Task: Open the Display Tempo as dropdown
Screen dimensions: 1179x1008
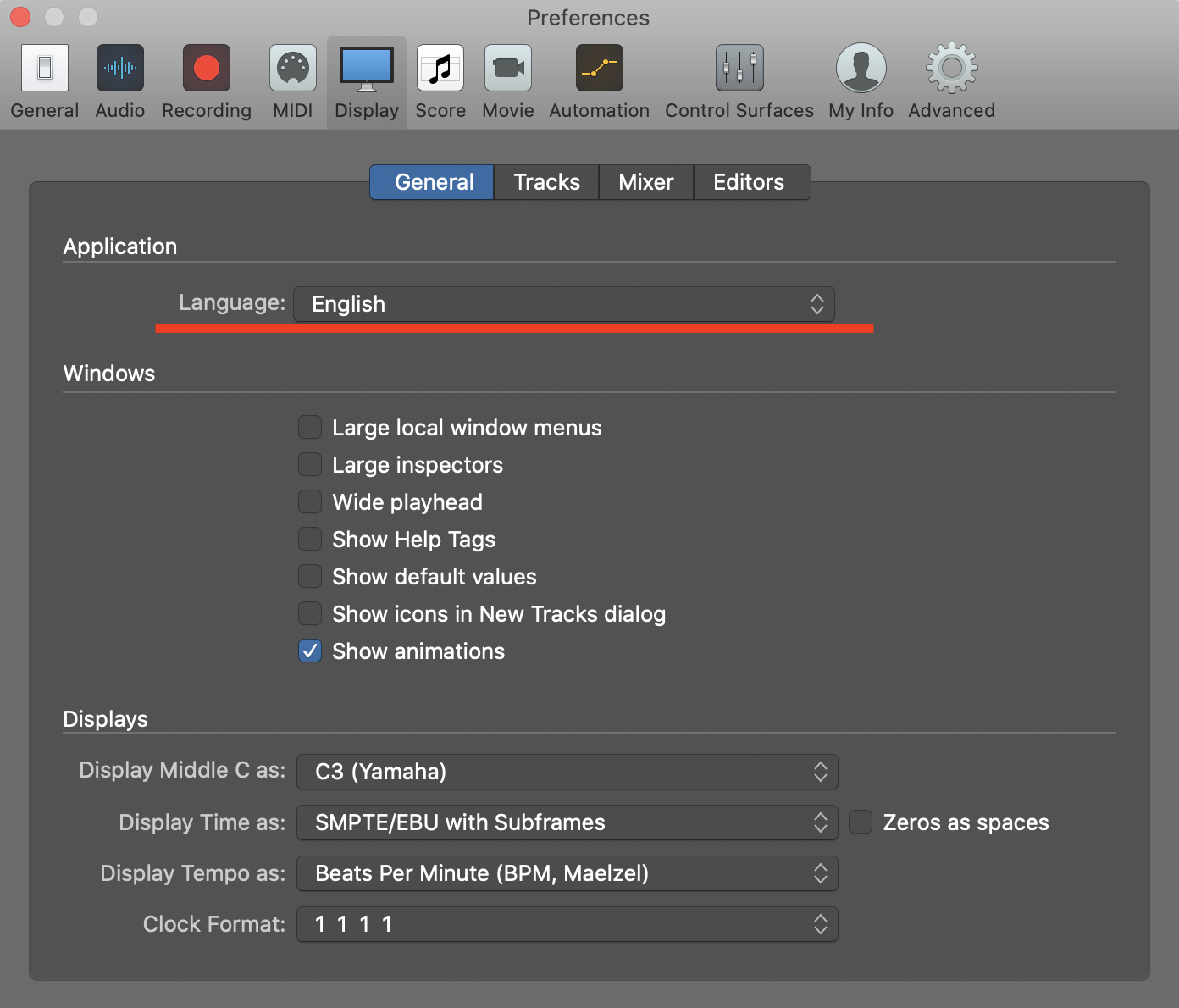Action: point(567,873)
